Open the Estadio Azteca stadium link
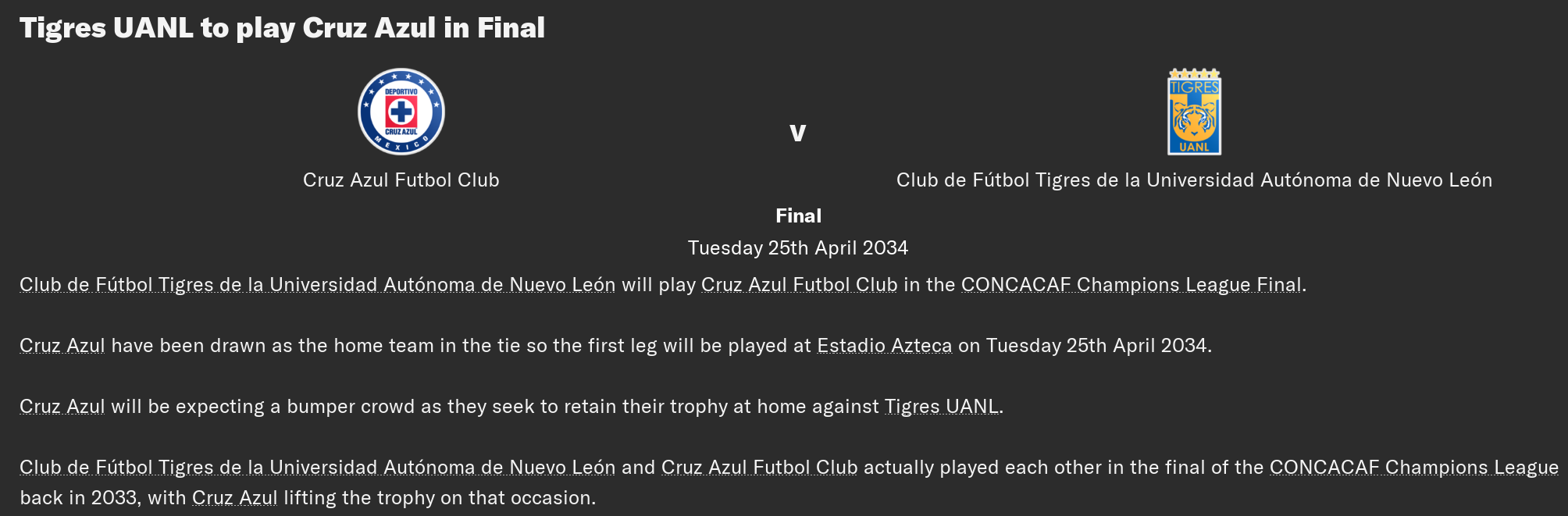 pos(885,346)
